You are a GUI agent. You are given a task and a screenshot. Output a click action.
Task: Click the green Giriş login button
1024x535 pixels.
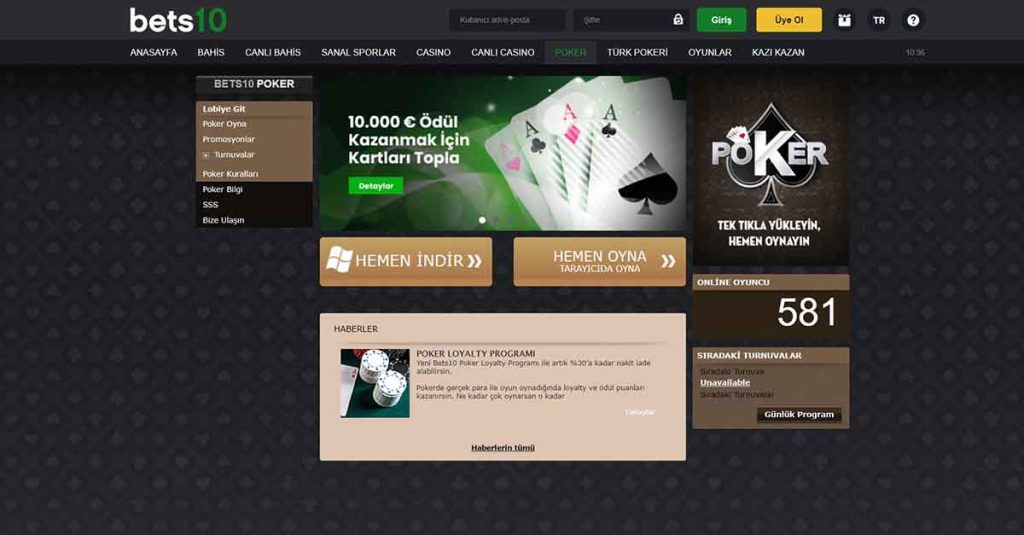coord(721,20)
